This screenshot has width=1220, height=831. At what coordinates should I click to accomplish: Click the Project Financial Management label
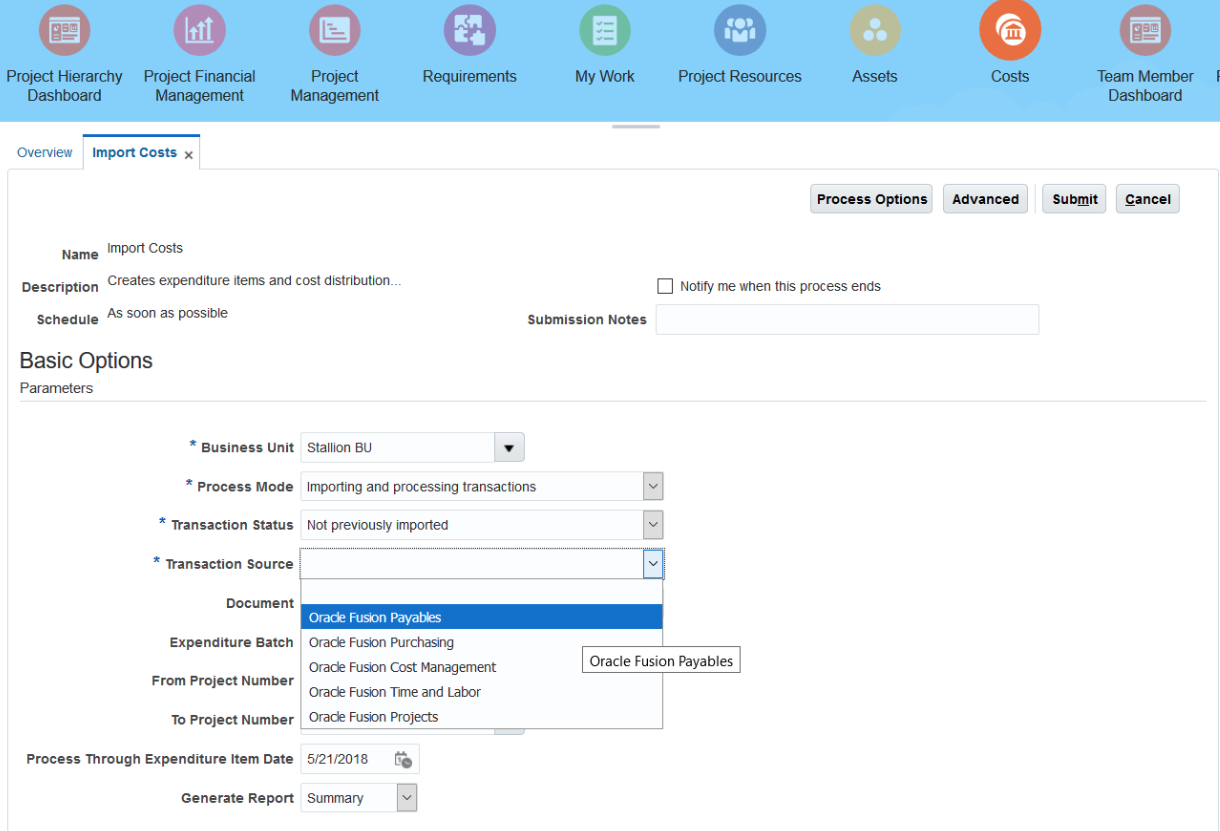click(x=200, y=86)
